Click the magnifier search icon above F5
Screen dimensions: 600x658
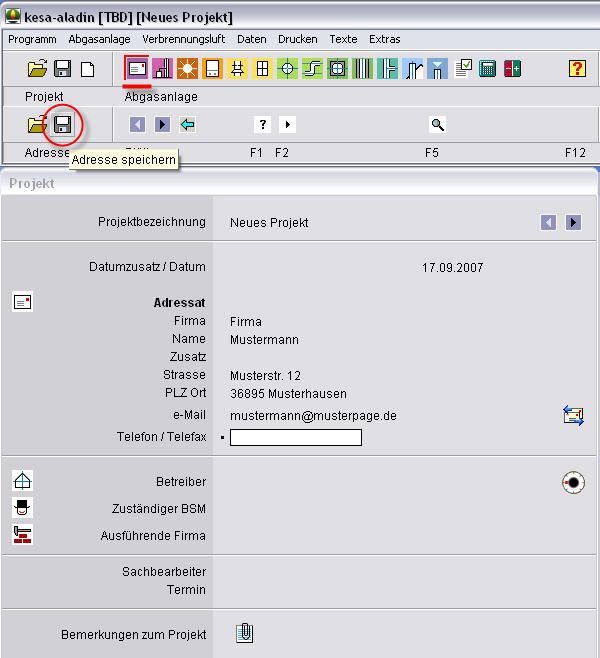[x=437, y=125]
